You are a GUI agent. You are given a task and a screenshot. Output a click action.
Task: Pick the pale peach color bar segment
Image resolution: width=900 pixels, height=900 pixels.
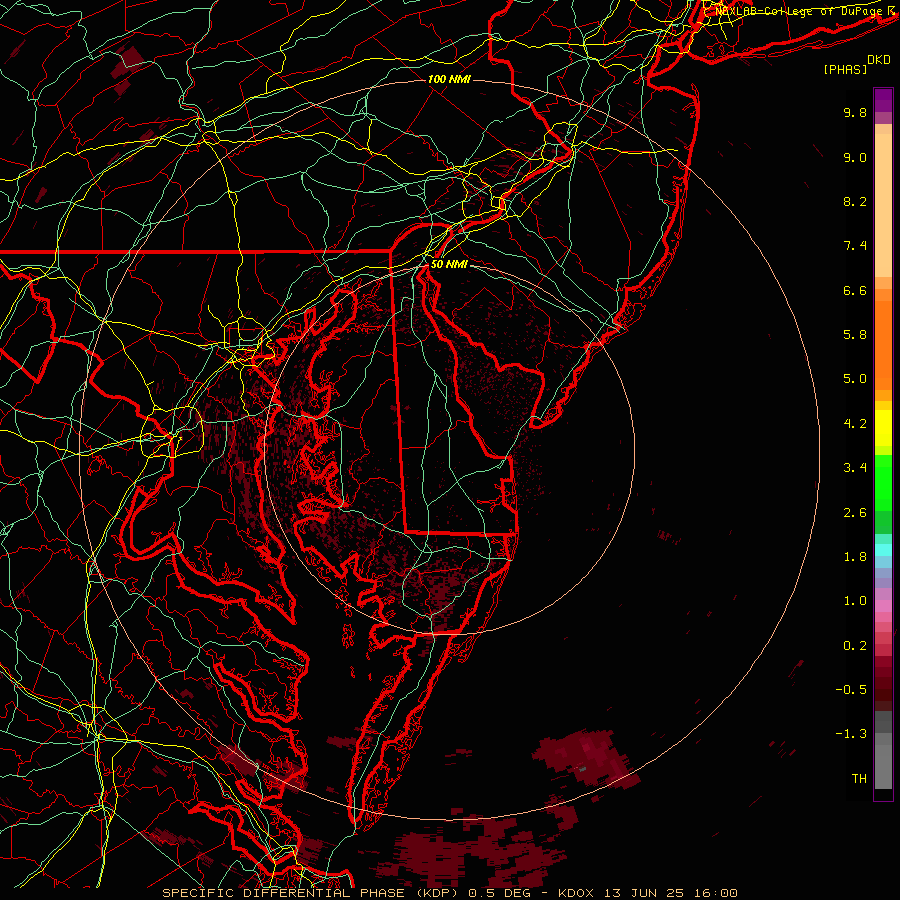pyautogui.click(x=883, y=207)
